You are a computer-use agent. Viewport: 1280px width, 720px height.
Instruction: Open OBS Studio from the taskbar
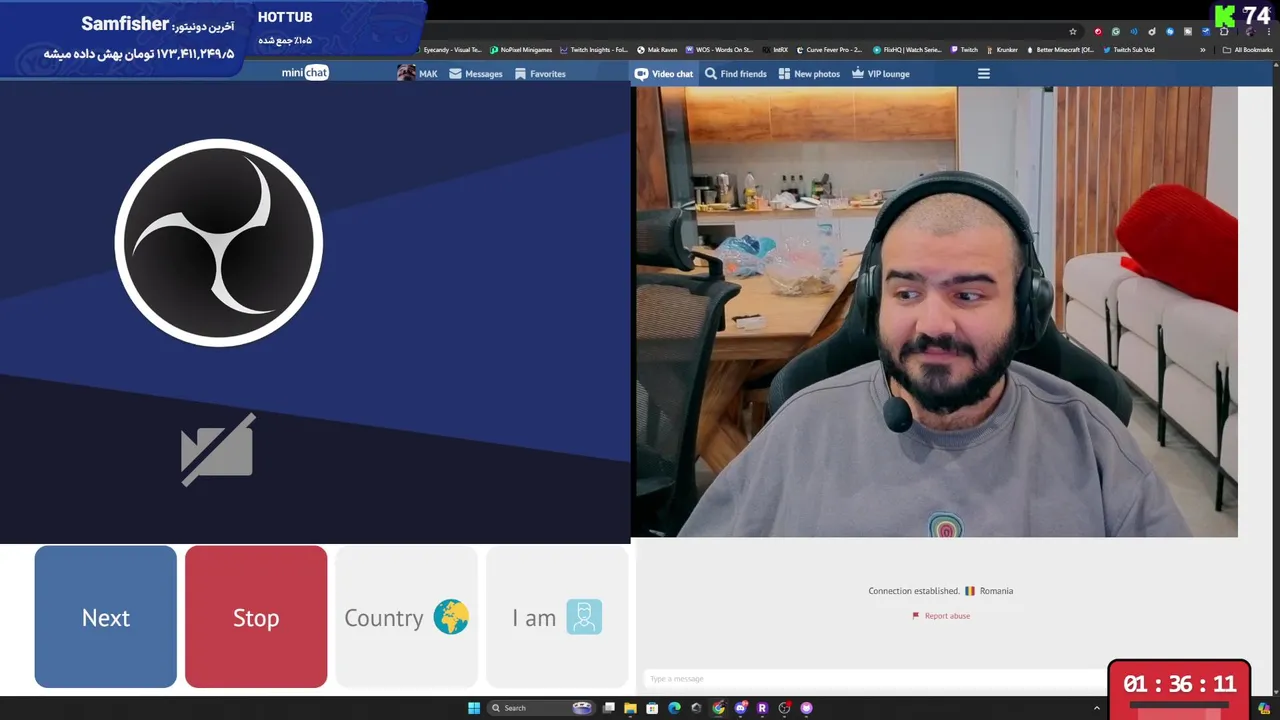[784, 708]
